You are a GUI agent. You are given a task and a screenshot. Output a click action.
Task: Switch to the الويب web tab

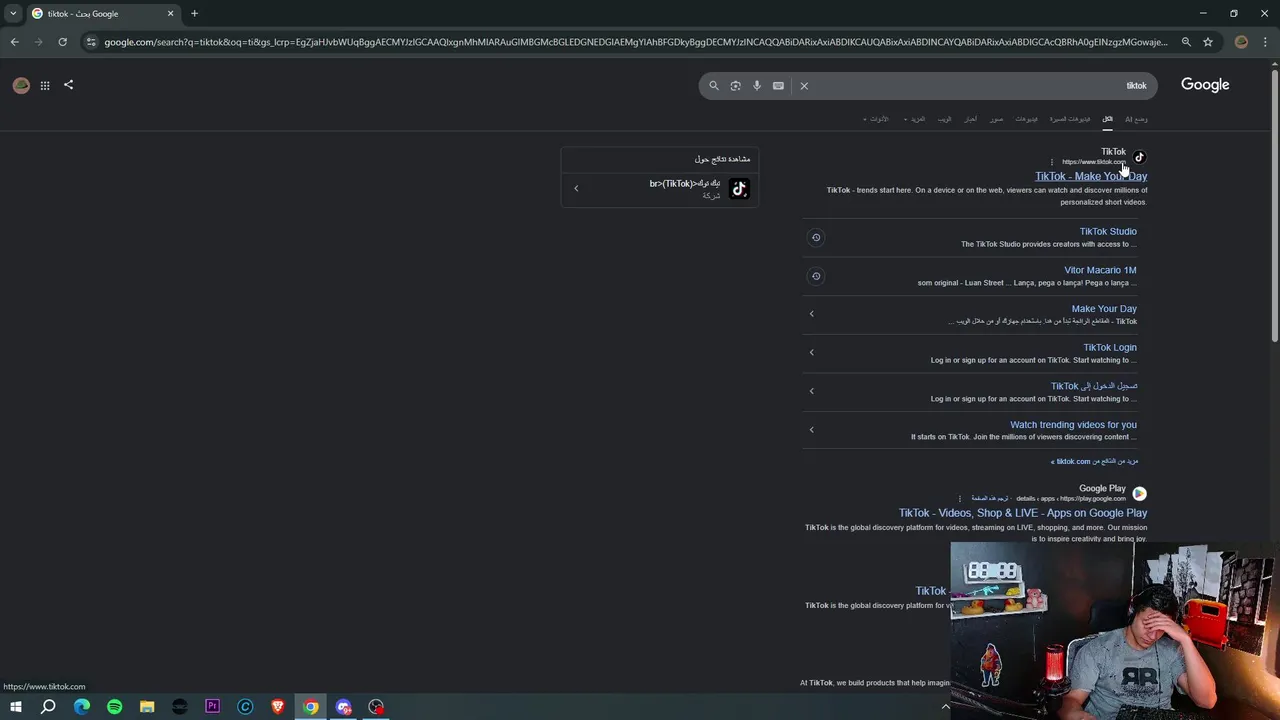(944, 119)
